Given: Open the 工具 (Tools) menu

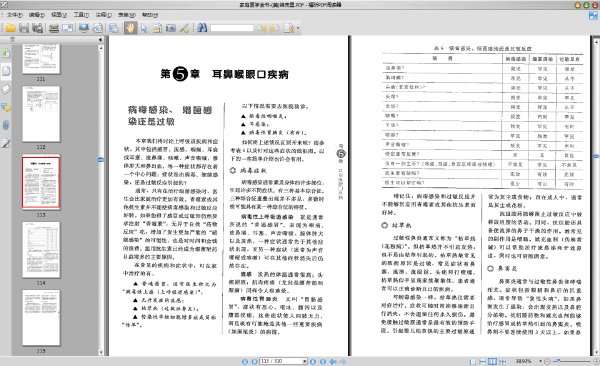Looking at the screenshot, I should click(81, 15).
